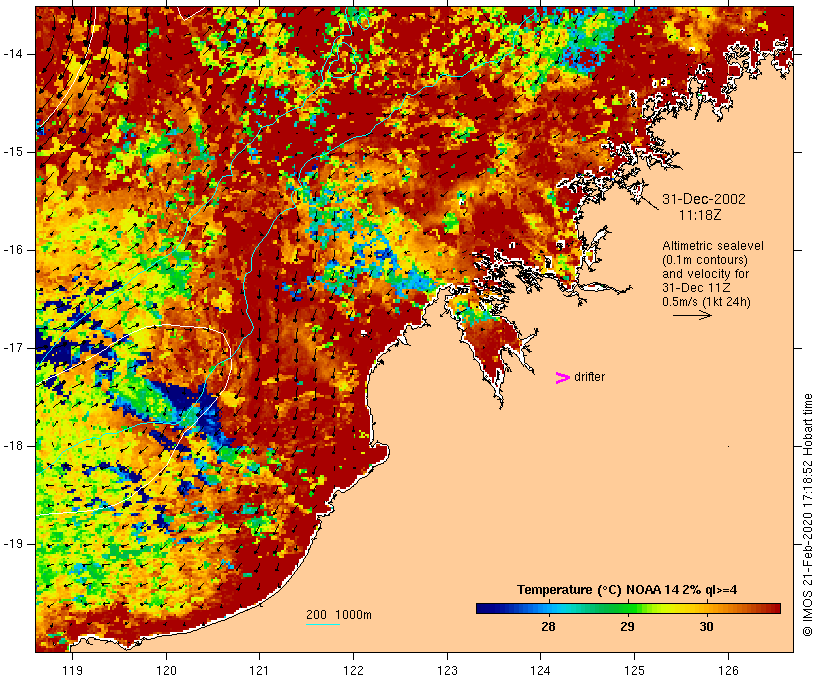
Task: Click the latitude label '-16'
Action: click(x=13, y=250)
